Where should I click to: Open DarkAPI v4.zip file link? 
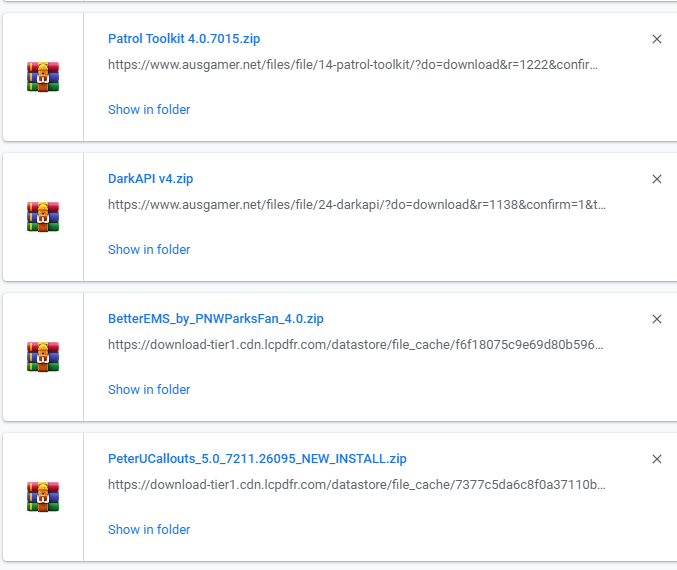150,179
